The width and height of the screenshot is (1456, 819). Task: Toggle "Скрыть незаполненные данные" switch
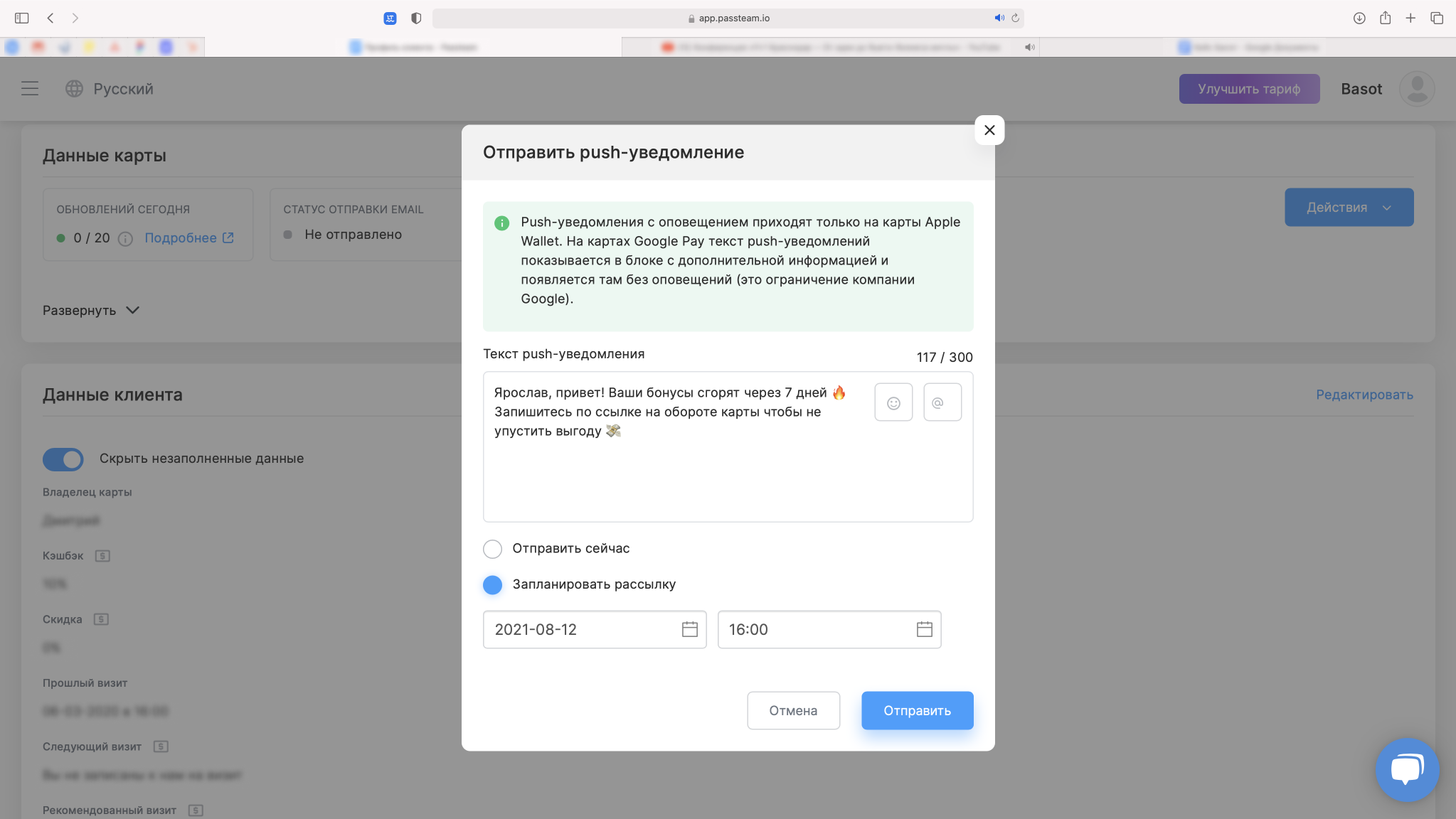tap(63, 459)
